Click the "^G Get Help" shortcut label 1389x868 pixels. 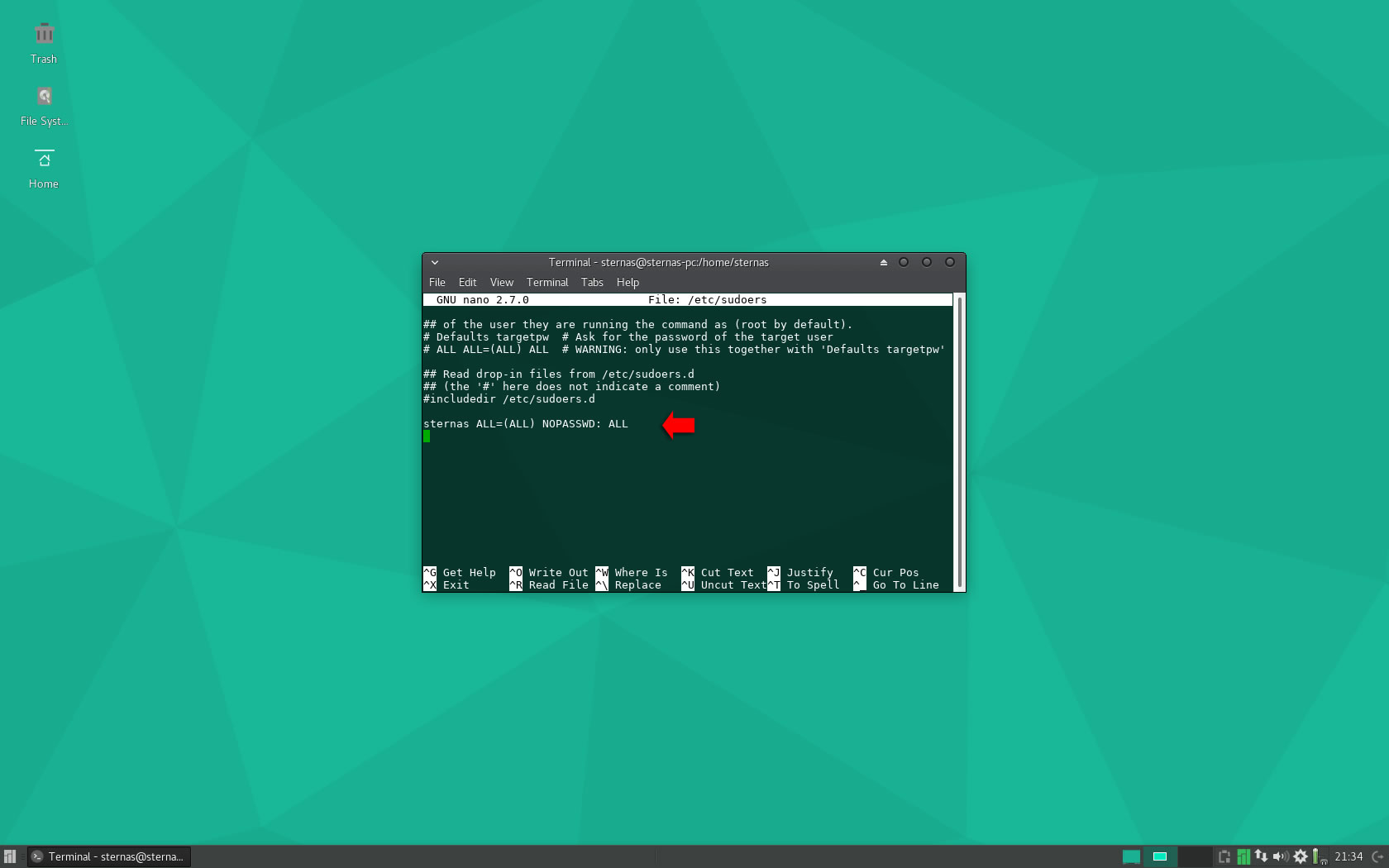pyautogui.click(x=460, y=573)
